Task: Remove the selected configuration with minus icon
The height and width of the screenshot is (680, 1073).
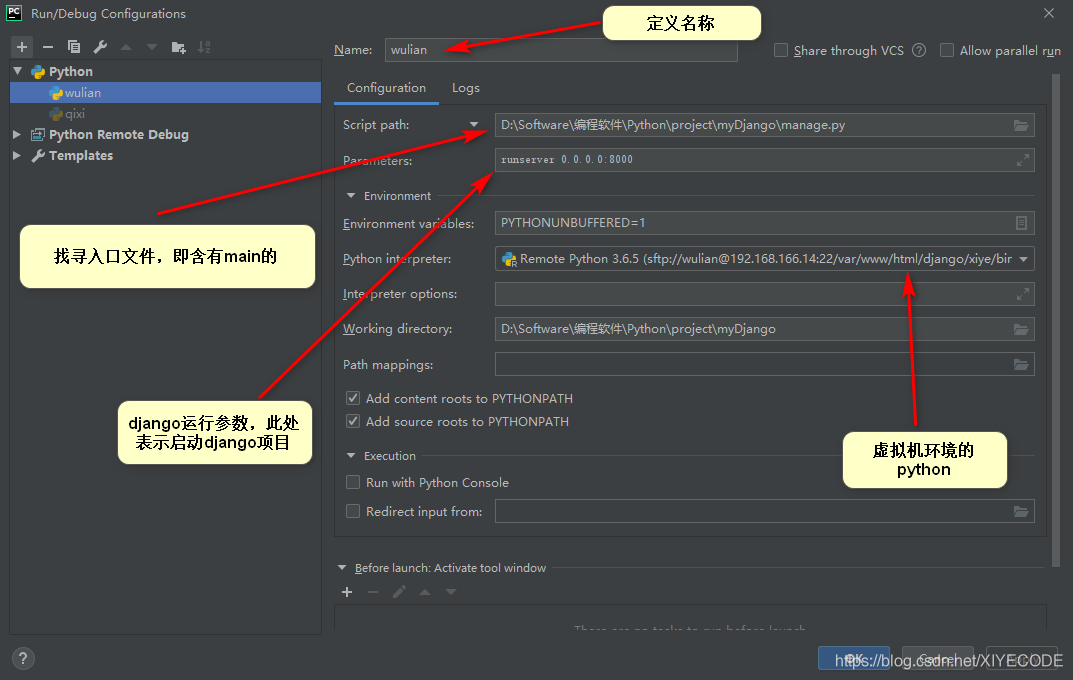Action: [48, 47]
